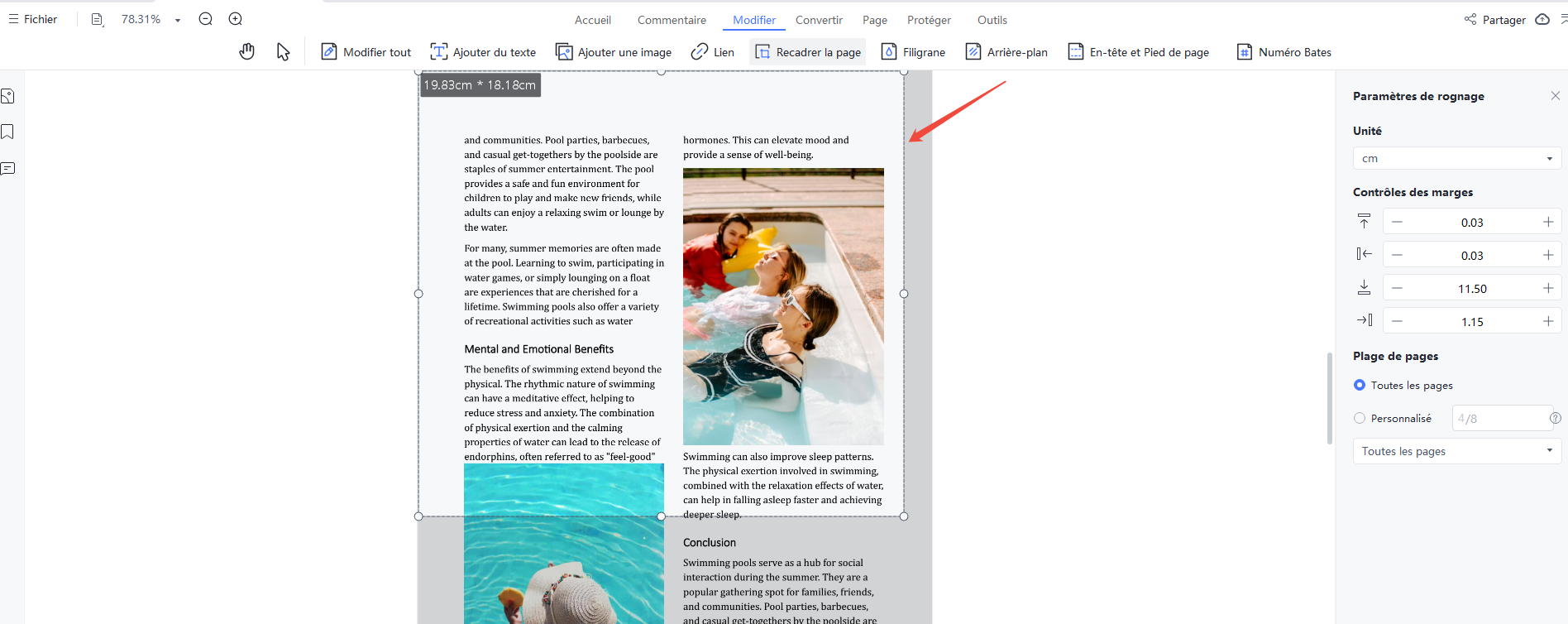Image resolution: width=1568 pixels, height=624 pixels.
Task: Open the Outils tab
Action: click(992, 20)
